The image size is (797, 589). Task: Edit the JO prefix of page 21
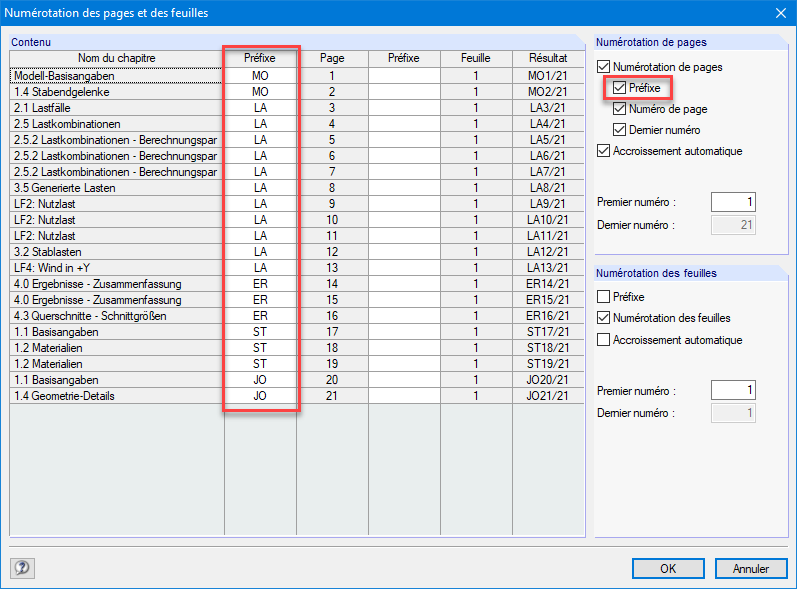260,396
